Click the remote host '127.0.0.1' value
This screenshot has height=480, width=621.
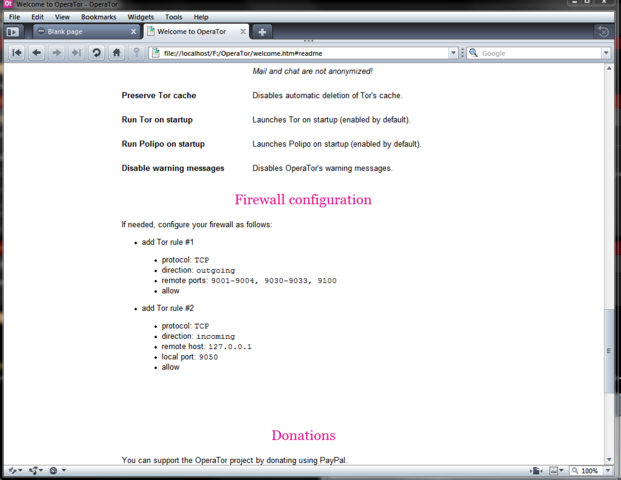click(230, 347)
